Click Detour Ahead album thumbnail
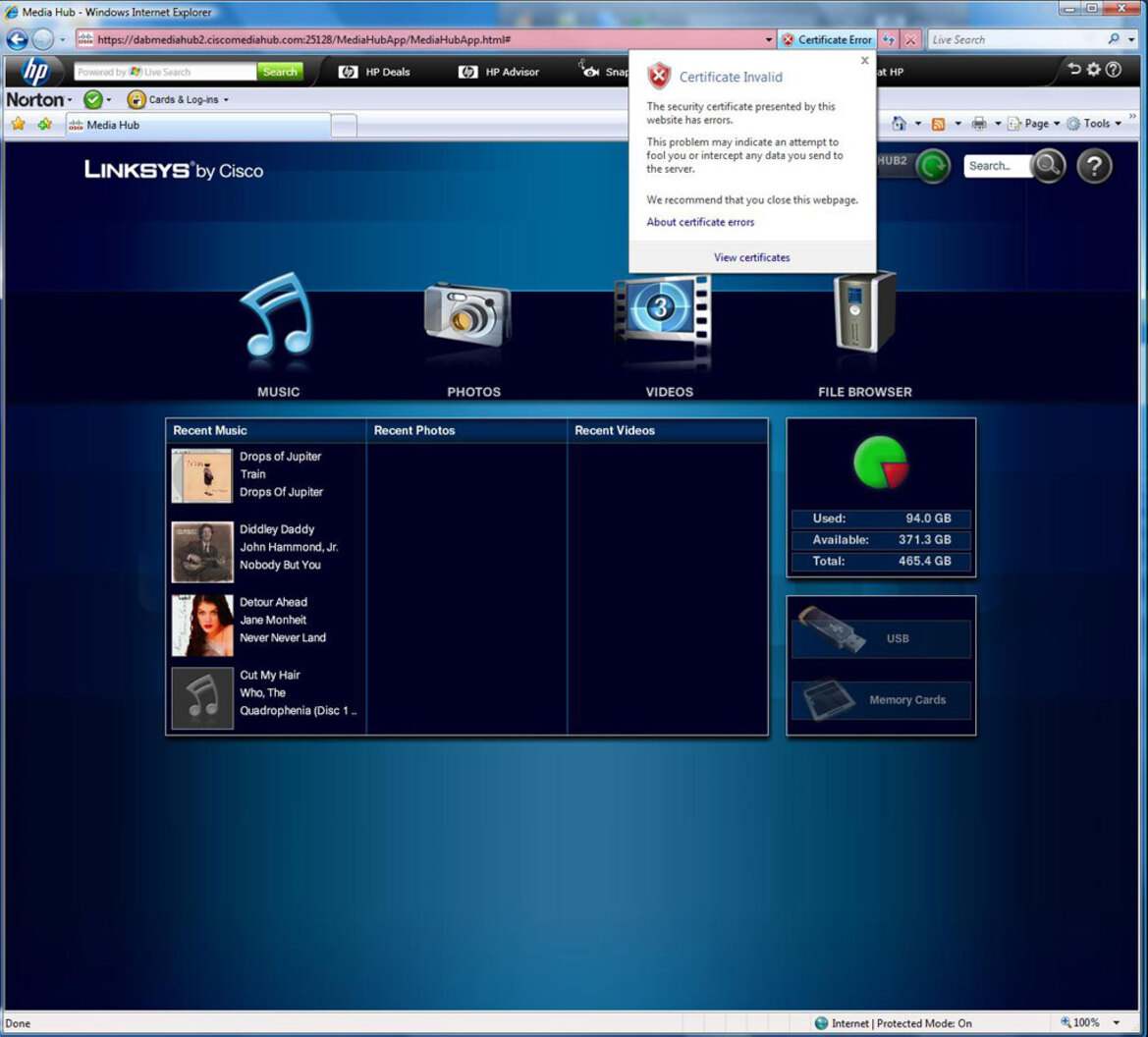The height and width of the screenshot is (1037, 1148). pyautogui.click(x=202, y=625)
